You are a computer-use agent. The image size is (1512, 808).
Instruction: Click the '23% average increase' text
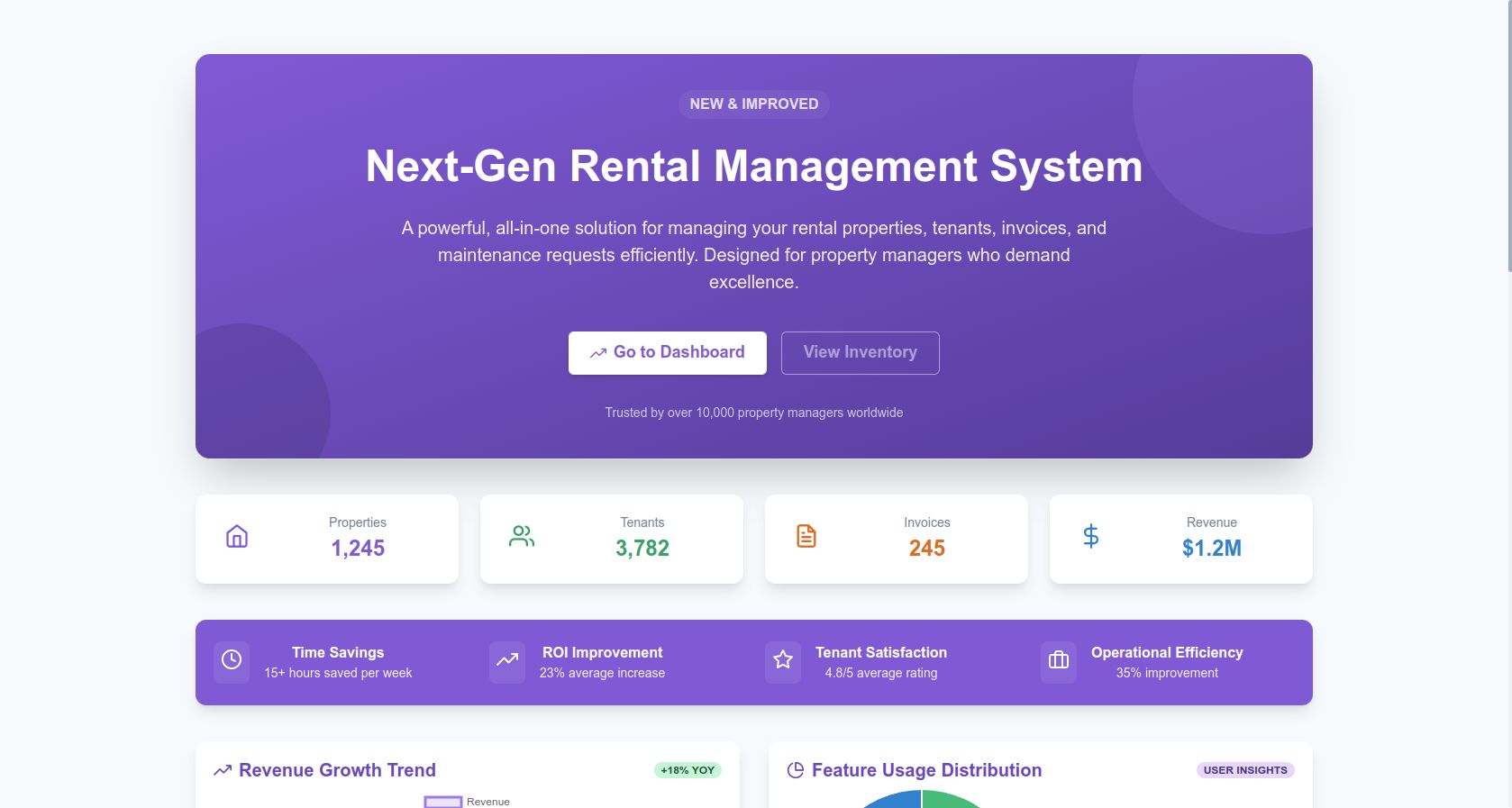[x=603, y=673]
